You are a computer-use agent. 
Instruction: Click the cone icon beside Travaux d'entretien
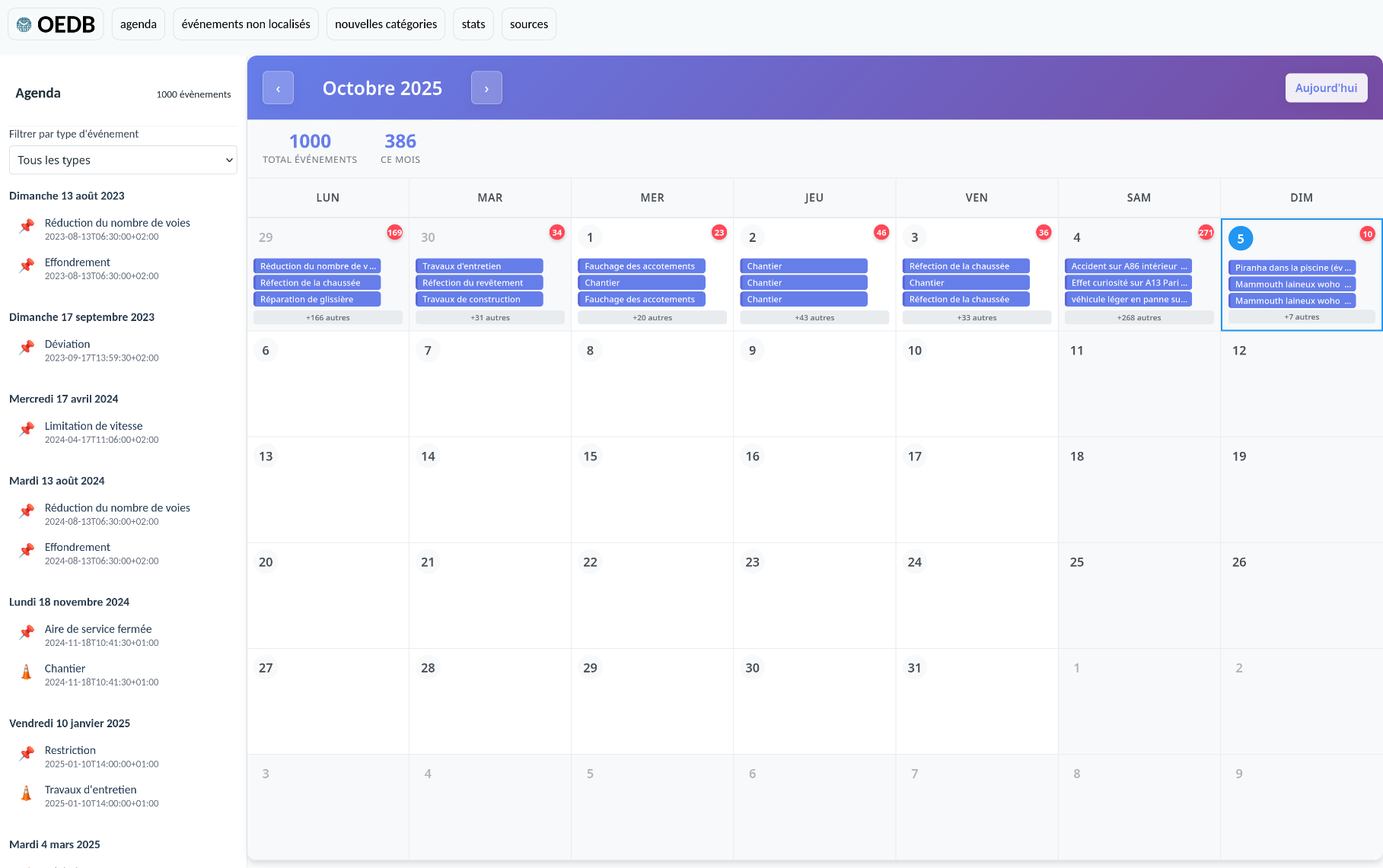pyautogui.click(x=27, y=793)
